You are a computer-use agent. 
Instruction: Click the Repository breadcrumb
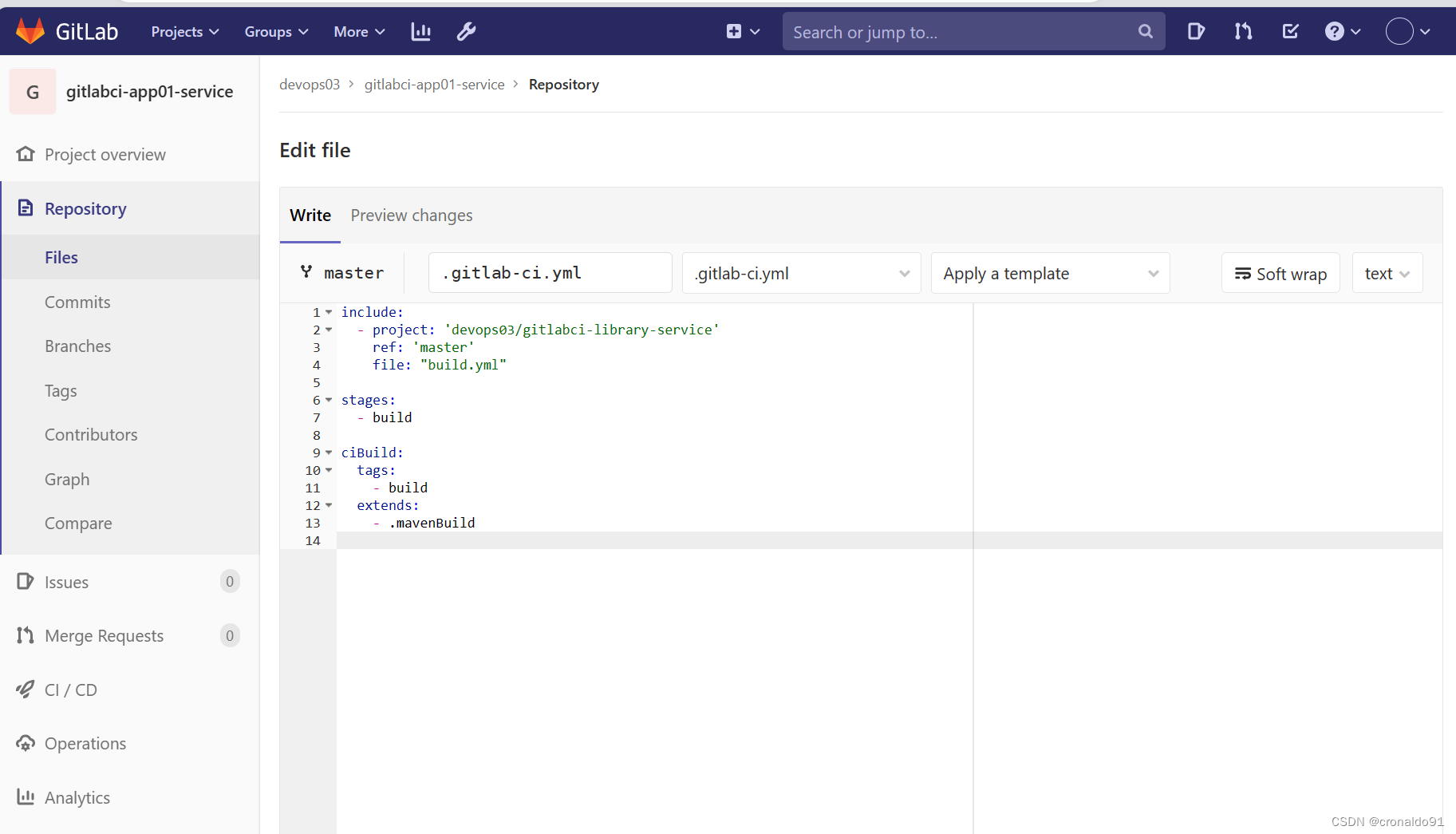click(563, 84)
